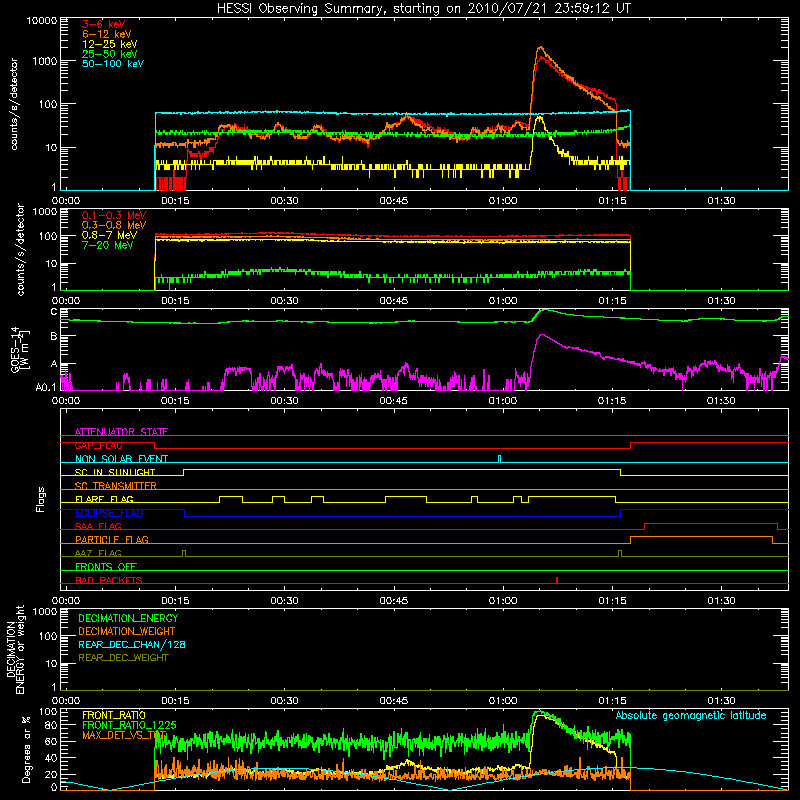Image resolution: width=800 pixels, height=800 pixels.
Task: Click the SC_IN_SUNLIGHT flag label
Action: [x=115, y=472]
